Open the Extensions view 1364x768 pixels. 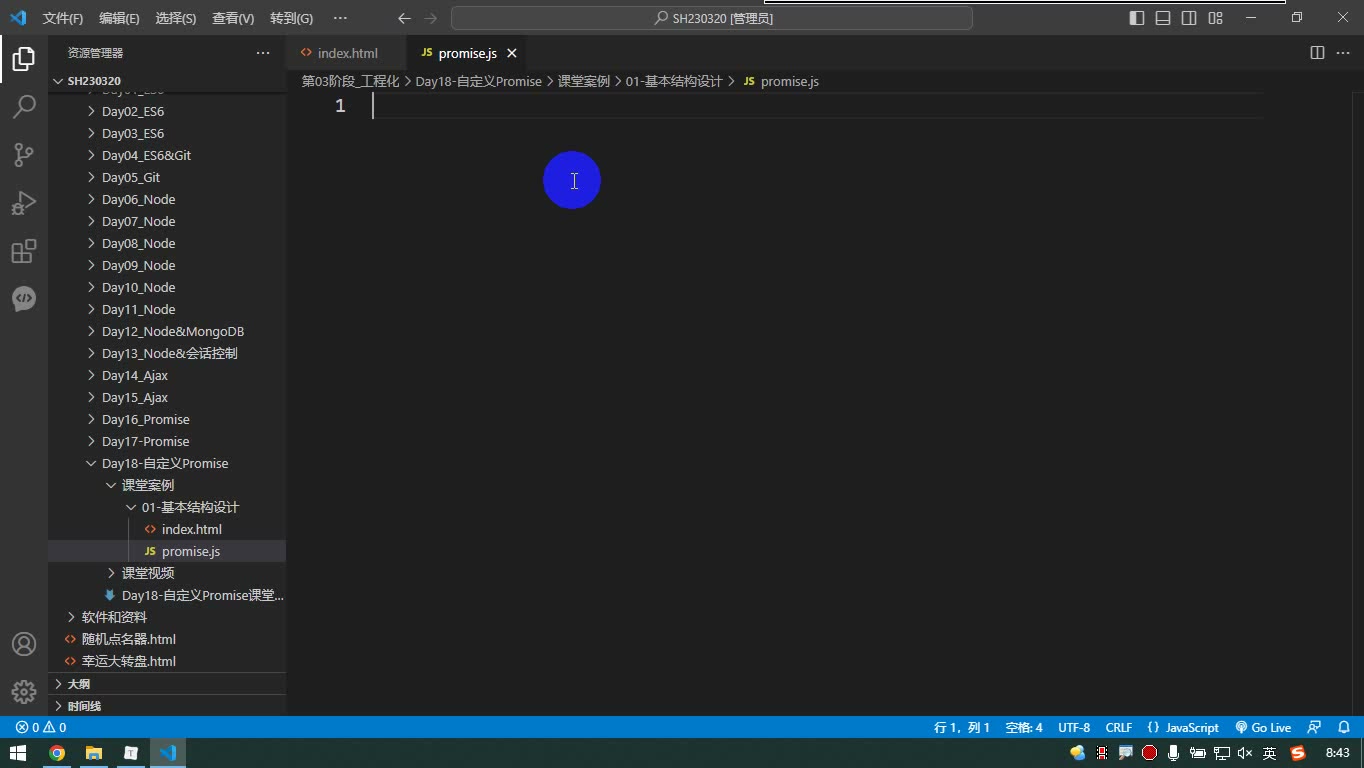point(24,251)
